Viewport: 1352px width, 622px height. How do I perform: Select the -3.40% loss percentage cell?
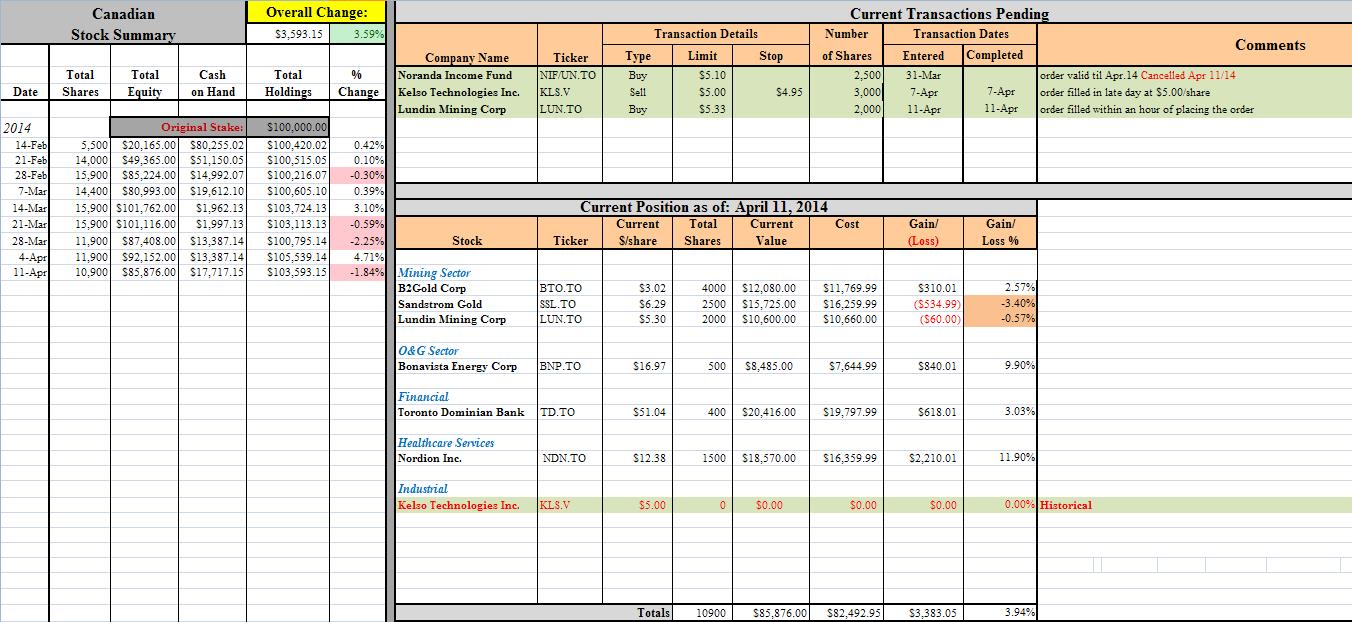(1001, 304)
